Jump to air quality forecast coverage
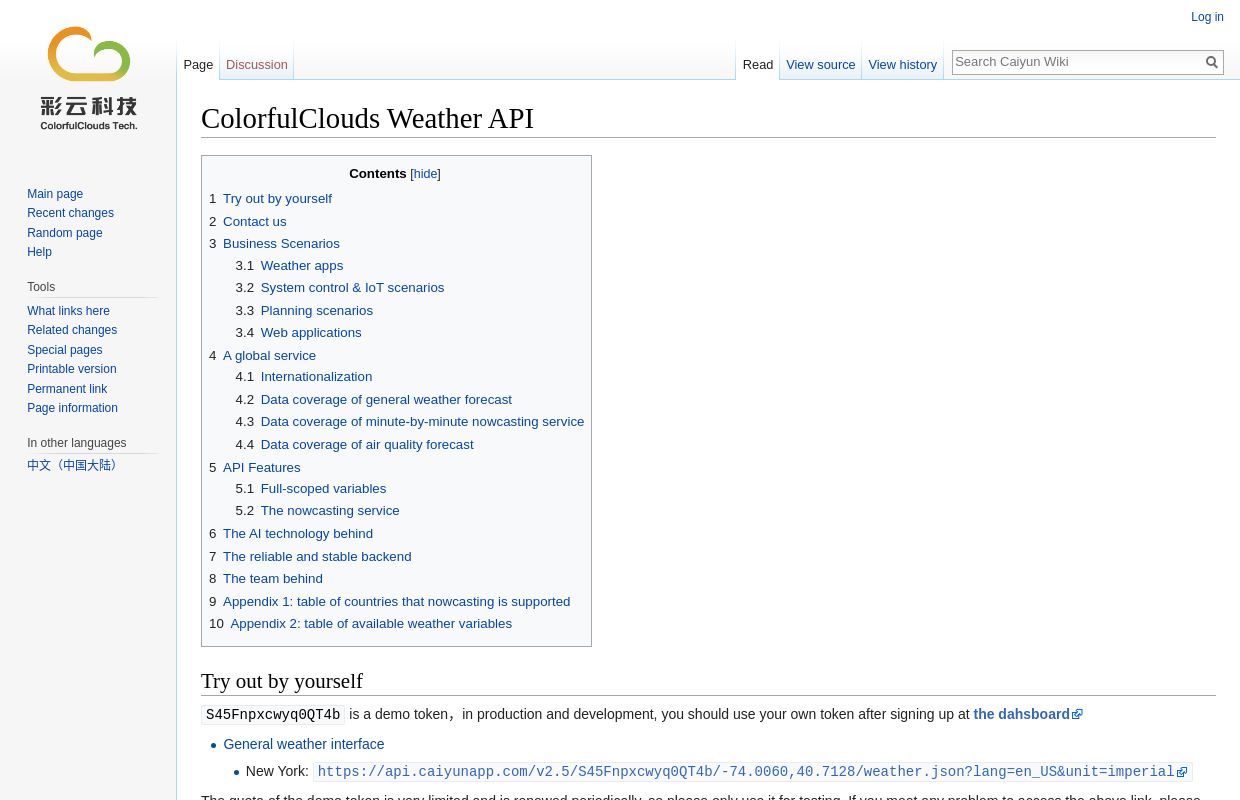 tap(367, 445)
